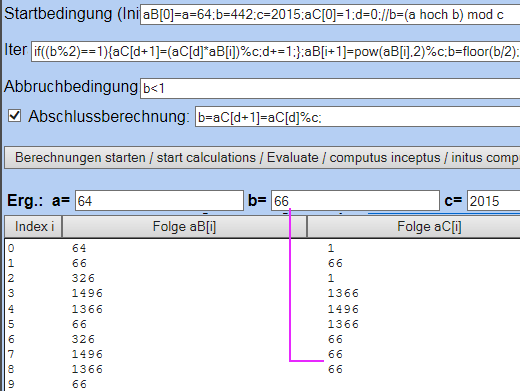Screen dimensions: 520x391
Task: Select aB value 1496 in row index 7
Action: (x=87, y=354)
